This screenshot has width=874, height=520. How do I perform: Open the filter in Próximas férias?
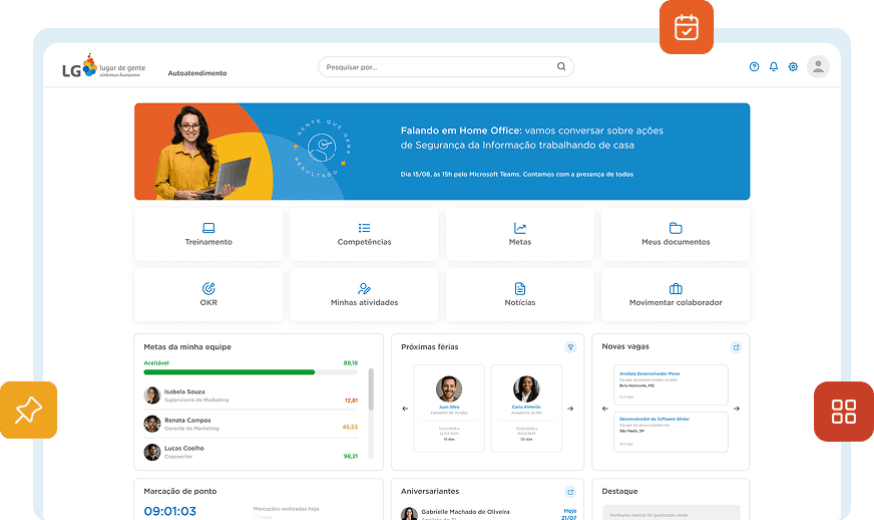571,347
